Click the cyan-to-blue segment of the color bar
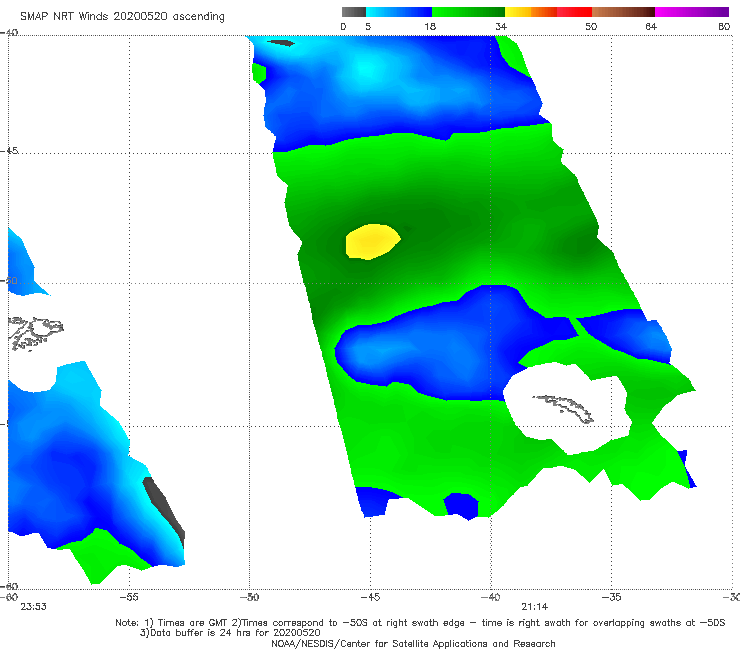 click(399, 12)
